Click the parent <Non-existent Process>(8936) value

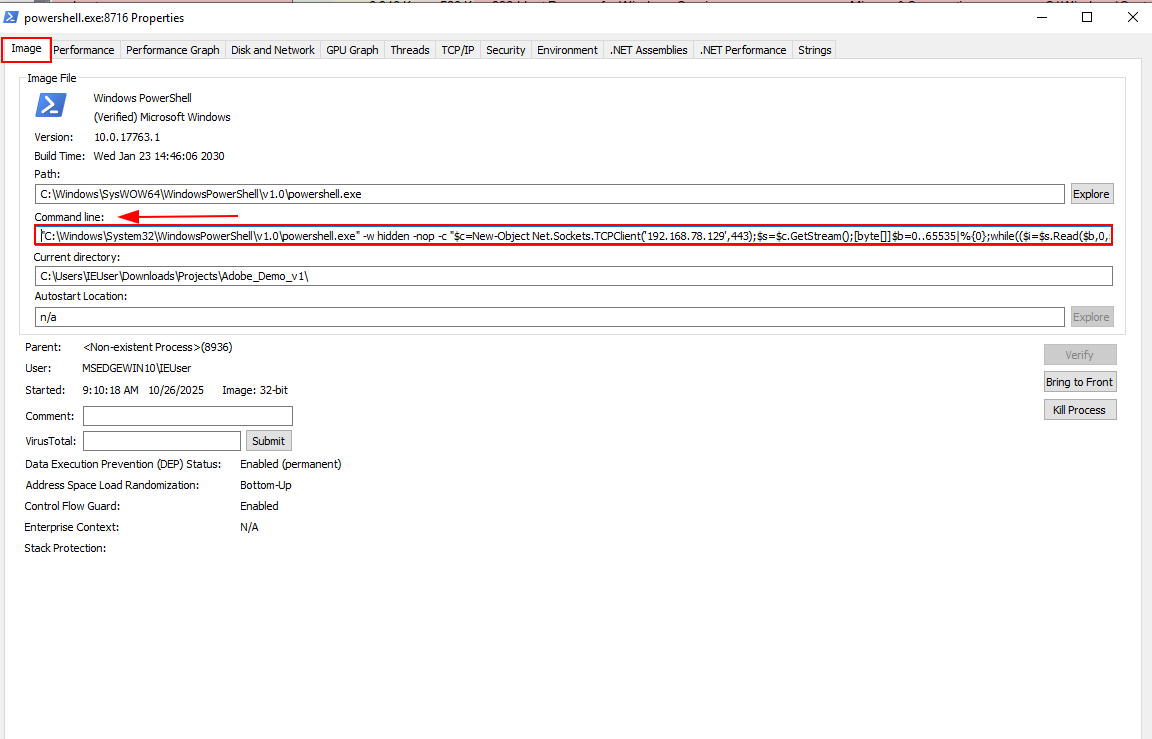tap(158, 347)
